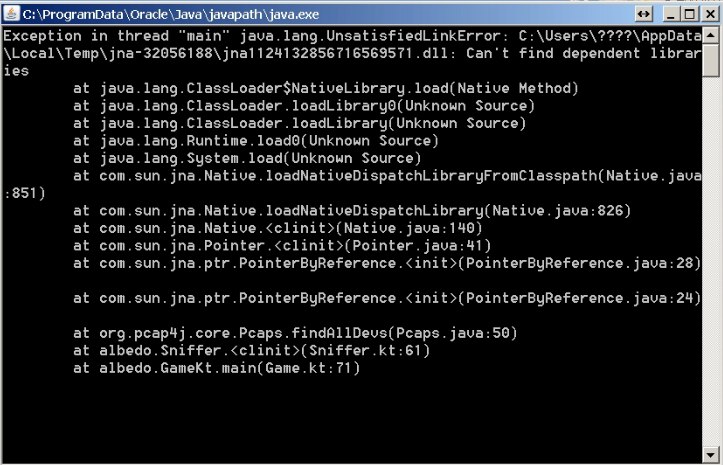Viewport: 723px width, 465px height.
Task: Click the Java icon in the title bar
Action: 12,14
